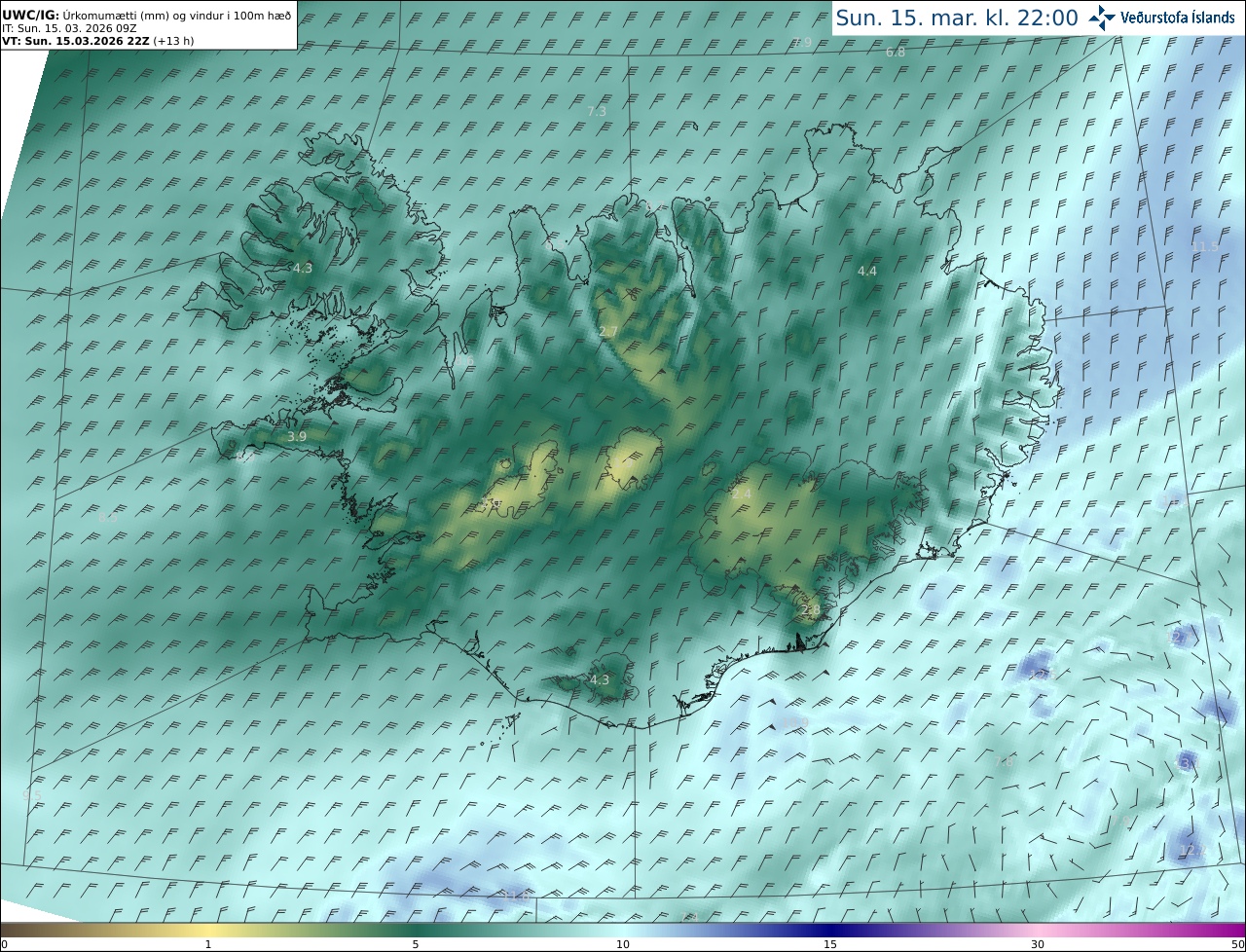Click the 7.9 value near the top edge
This screenshot has width=1246, height=952.
pyautogui.click(x=802, y=42)
